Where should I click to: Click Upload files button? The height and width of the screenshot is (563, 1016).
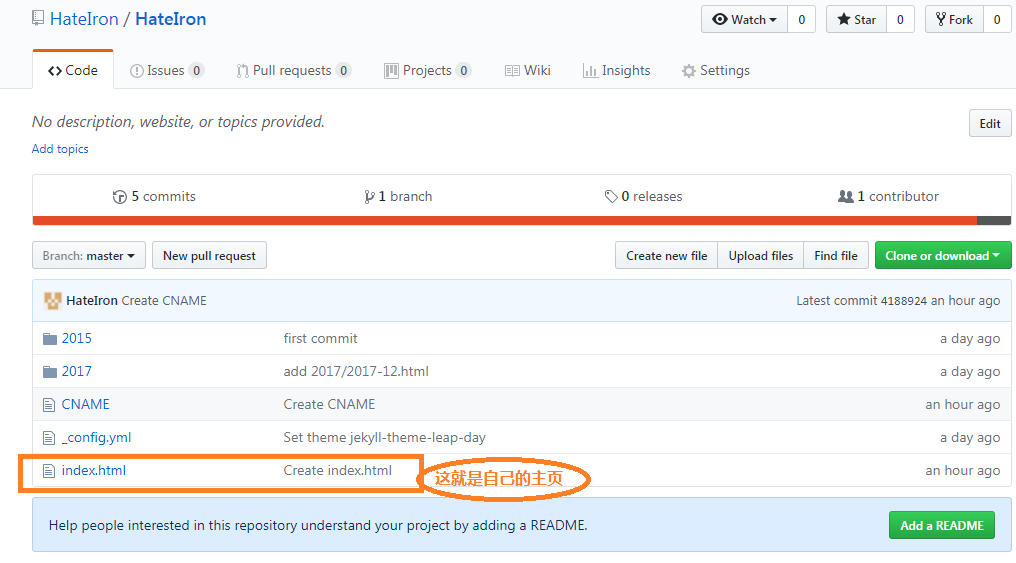(x=761, y=256)
